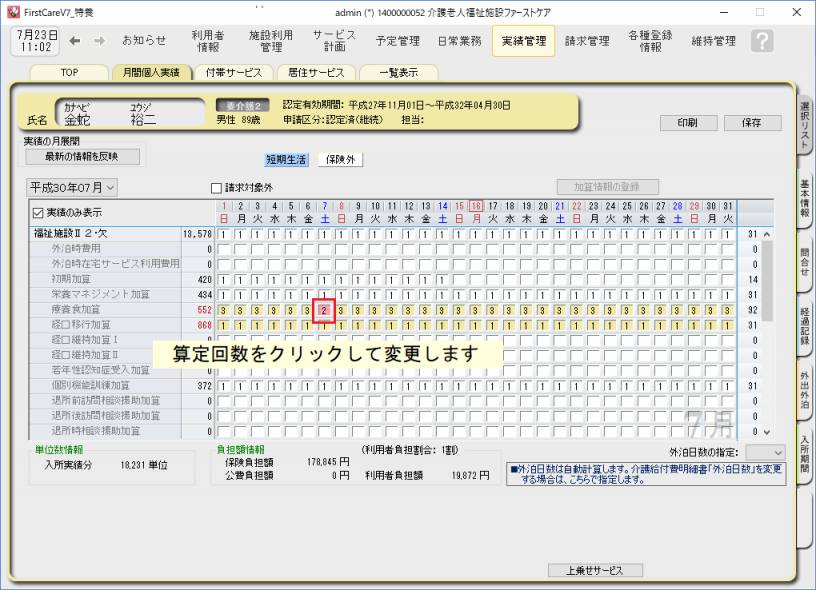Image resolution: width=816 pixels, height=590 pixels.
Task: Expand the 外泊日数の指定 dropdown
Action: click(765, 453)
